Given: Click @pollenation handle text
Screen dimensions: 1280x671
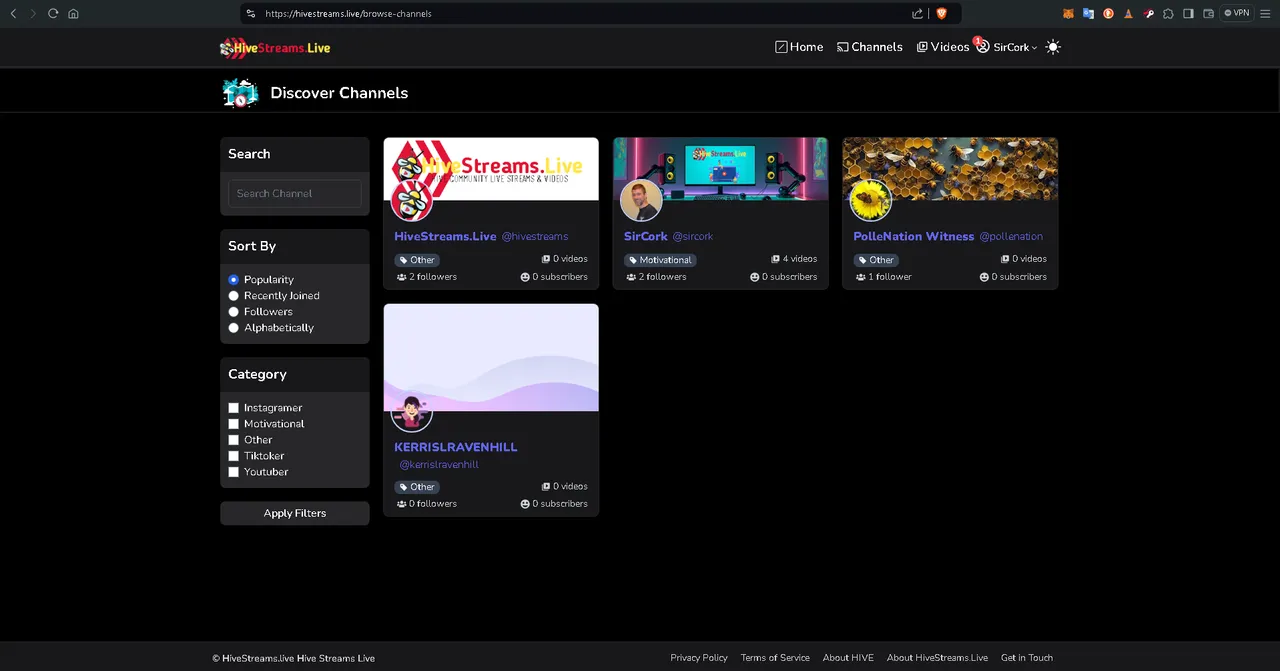Looking at the screenshot, I should [x=1011, y=237].
